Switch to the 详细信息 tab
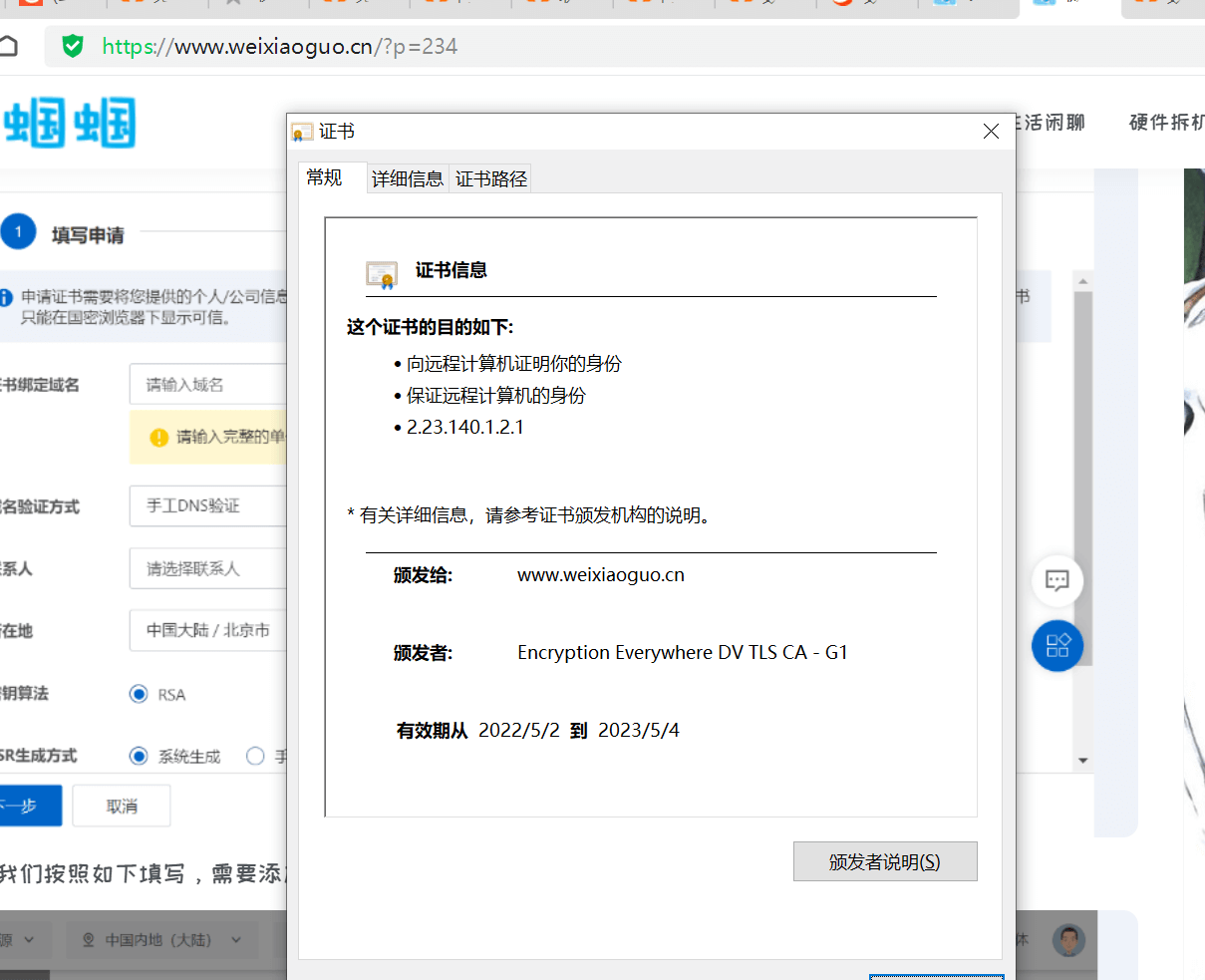The height and width of the screenshot is (980, 1205). click(x=408, y=178)
